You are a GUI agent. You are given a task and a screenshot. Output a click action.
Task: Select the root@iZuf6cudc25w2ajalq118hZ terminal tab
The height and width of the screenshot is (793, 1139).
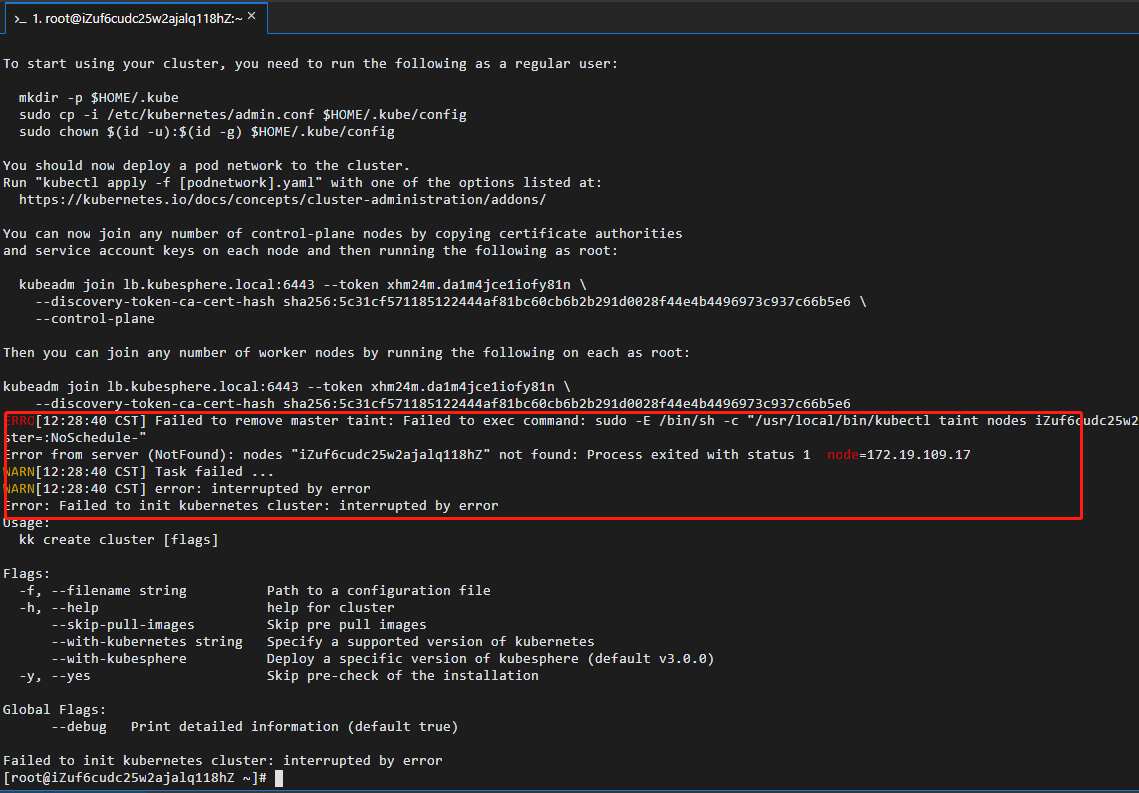[137, 18]
